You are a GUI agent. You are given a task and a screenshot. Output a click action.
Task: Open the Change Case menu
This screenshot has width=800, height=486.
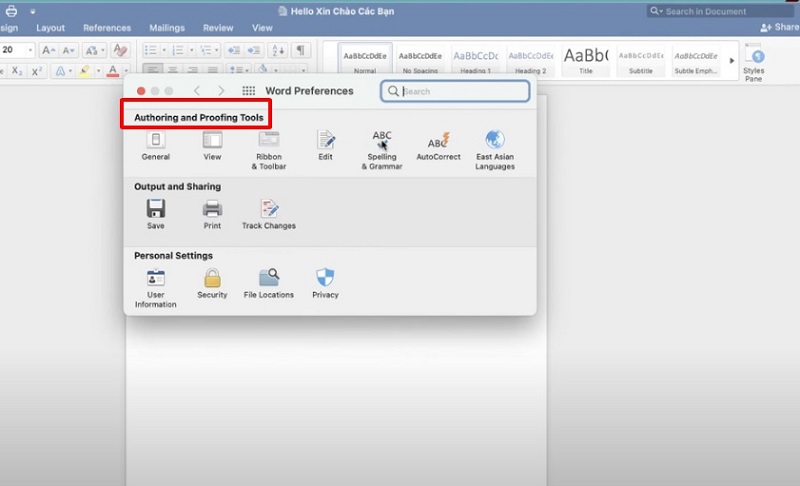point(95,50)
